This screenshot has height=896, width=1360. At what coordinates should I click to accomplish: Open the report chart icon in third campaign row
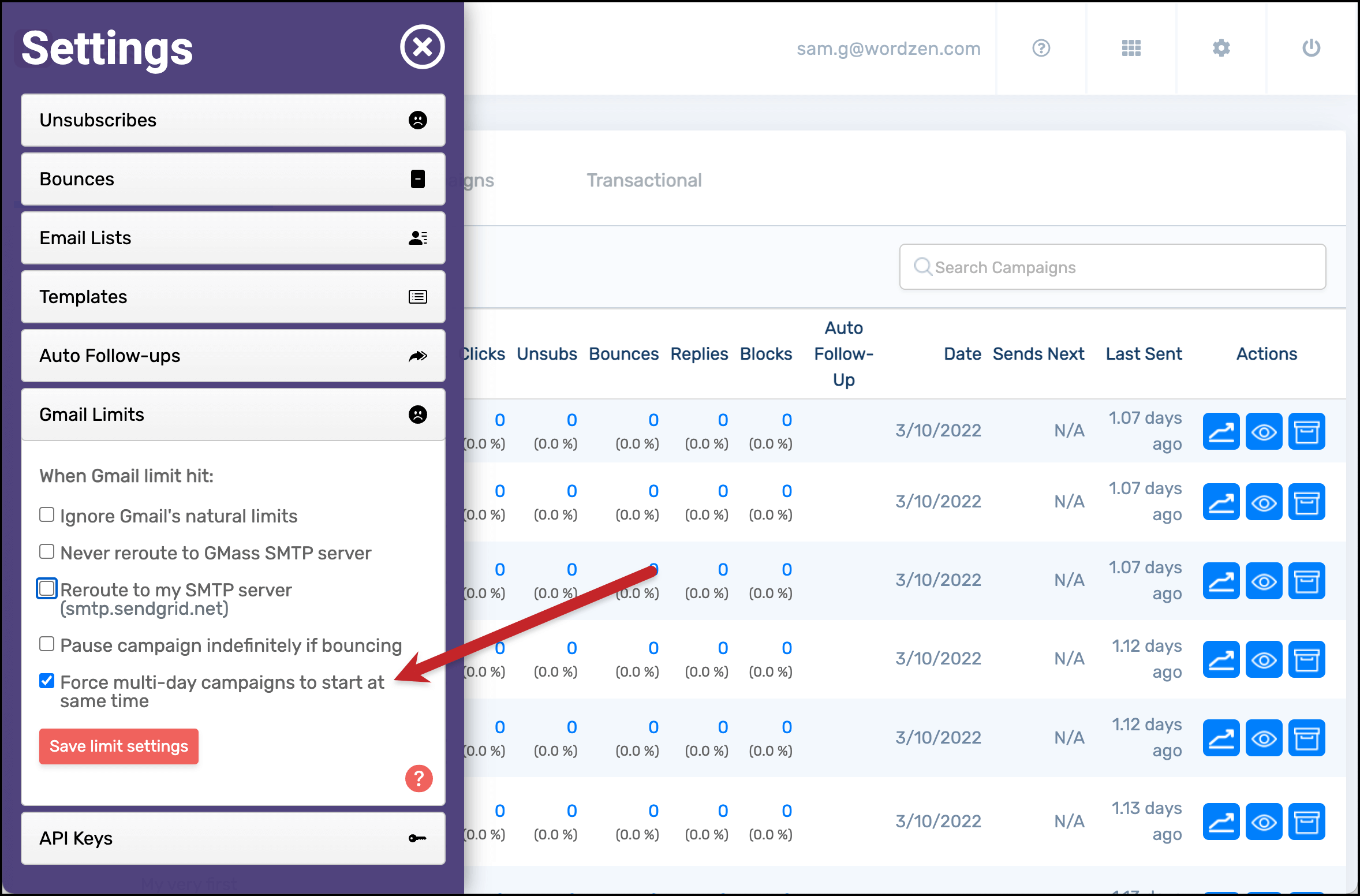pyautogui.click(x=1221, y=581)
